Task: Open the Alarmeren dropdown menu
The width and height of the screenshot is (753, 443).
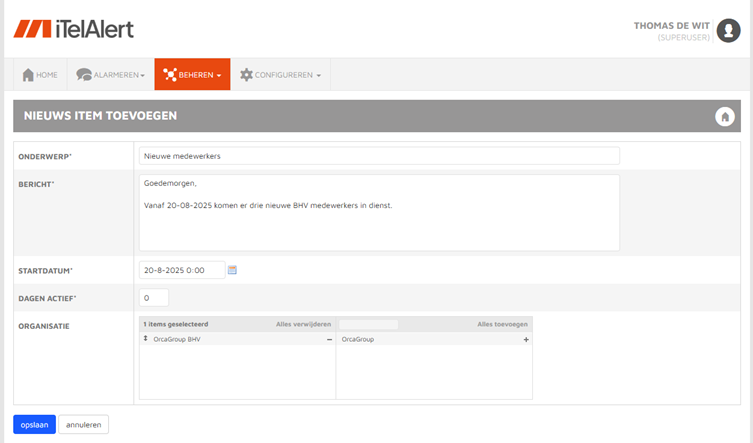Action: pyautogui.click(x=110, y=74)
